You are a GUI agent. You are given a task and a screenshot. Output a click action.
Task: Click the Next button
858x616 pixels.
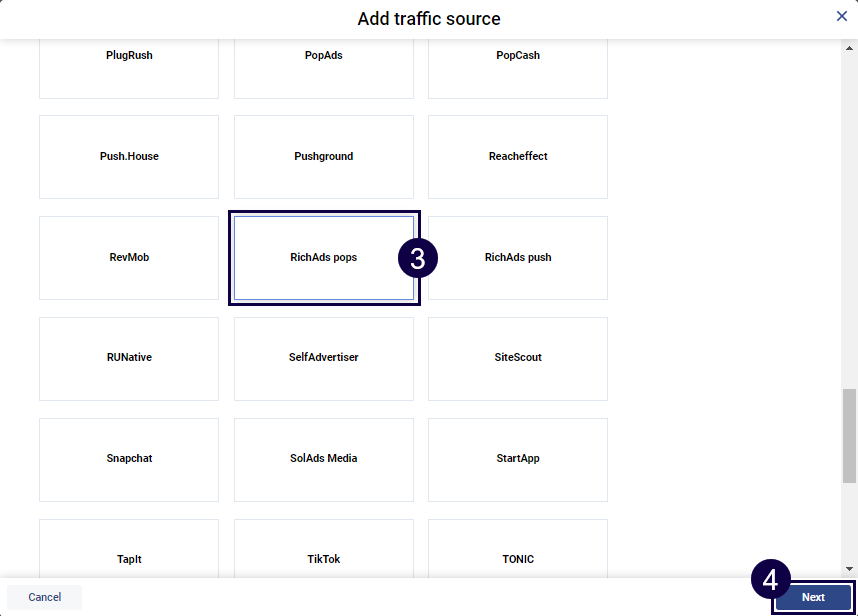click(813, 597)
